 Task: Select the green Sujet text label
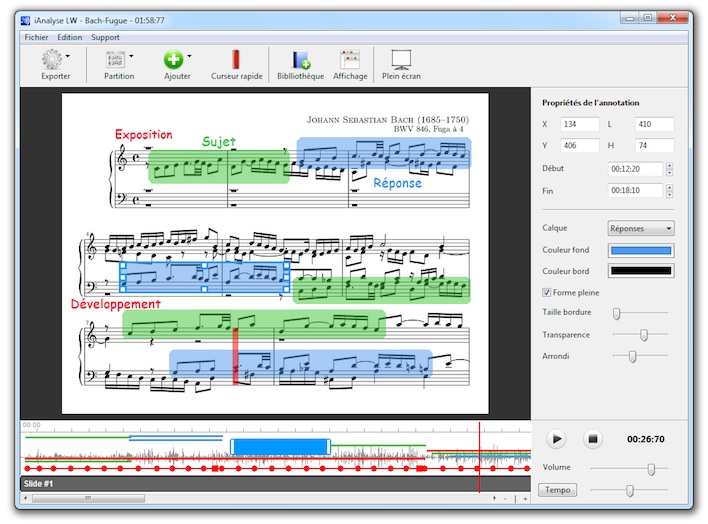point(219,142)
